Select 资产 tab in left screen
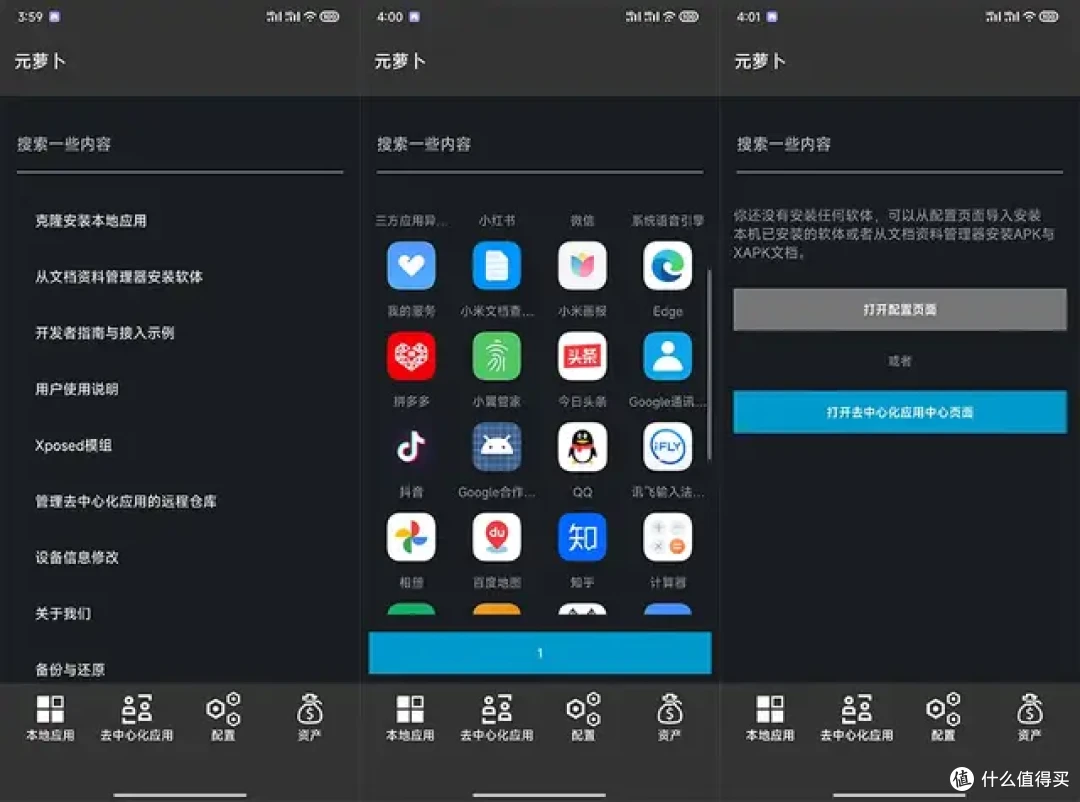The width and height of the screenshot is (1080, 802). [x=309, y=718]
